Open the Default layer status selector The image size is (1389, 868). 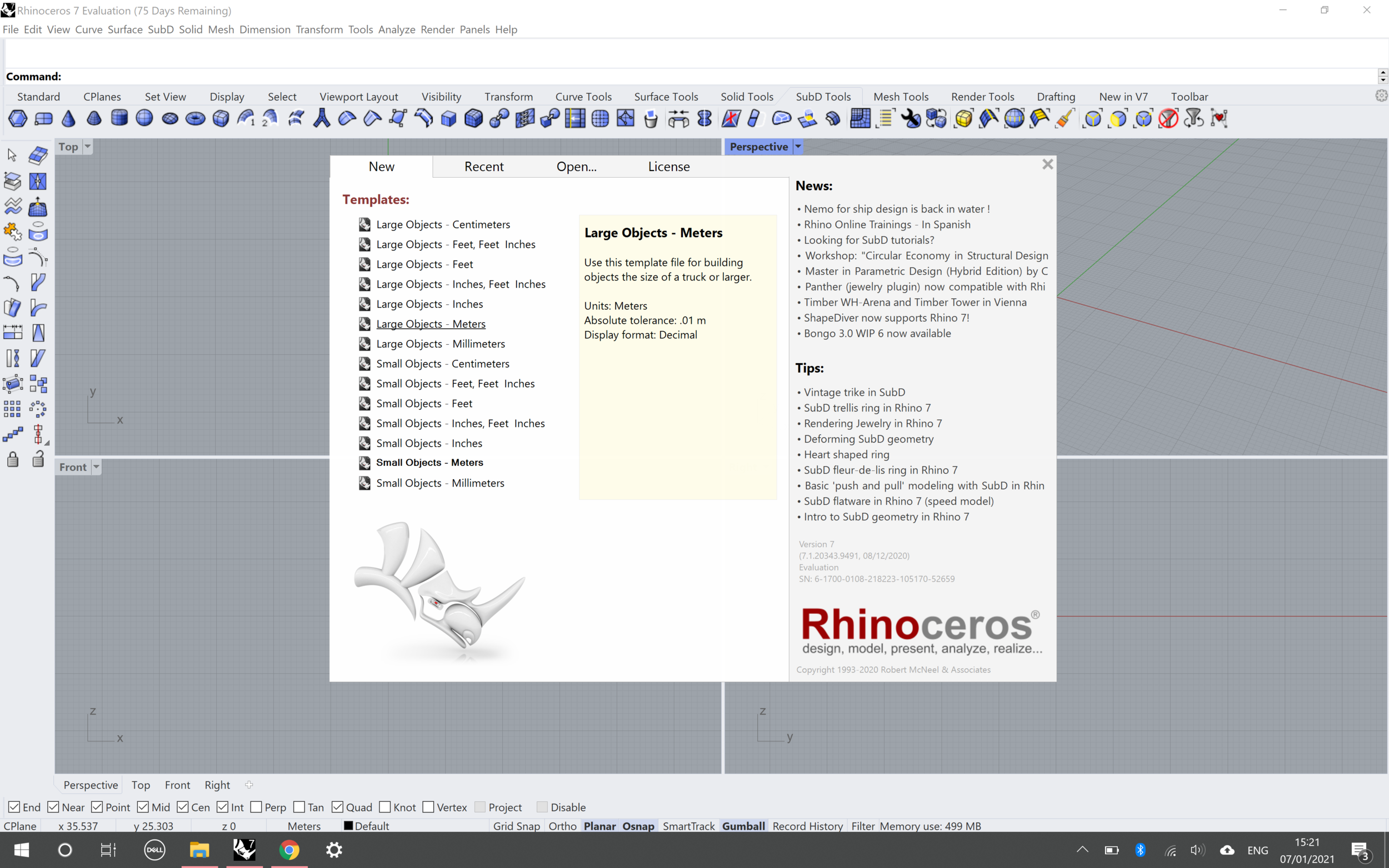coord(372,826)
